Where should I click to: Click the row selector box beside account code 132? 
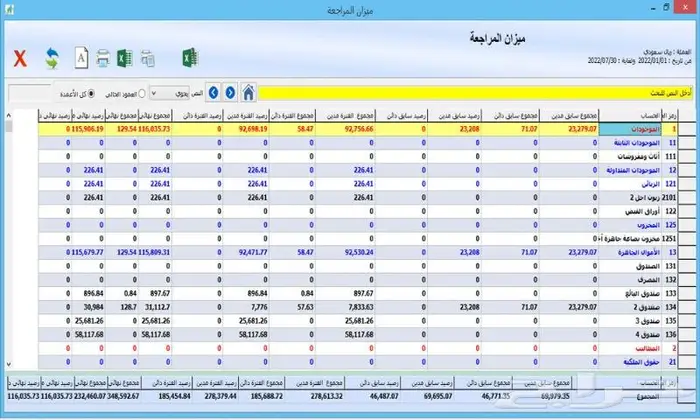pos(687,280)
